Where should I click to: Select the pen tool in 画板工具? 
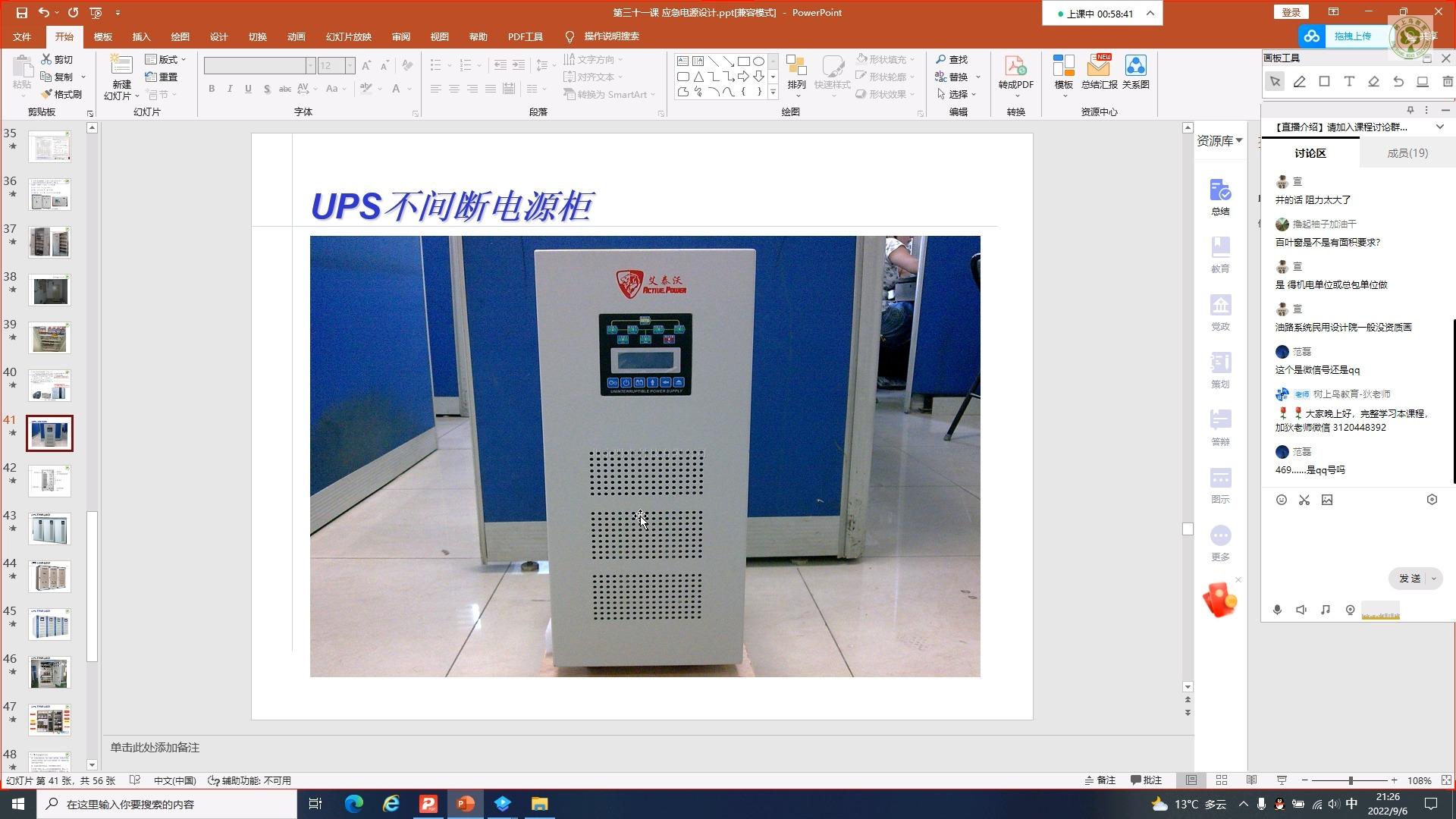[x=1299, y=82]
